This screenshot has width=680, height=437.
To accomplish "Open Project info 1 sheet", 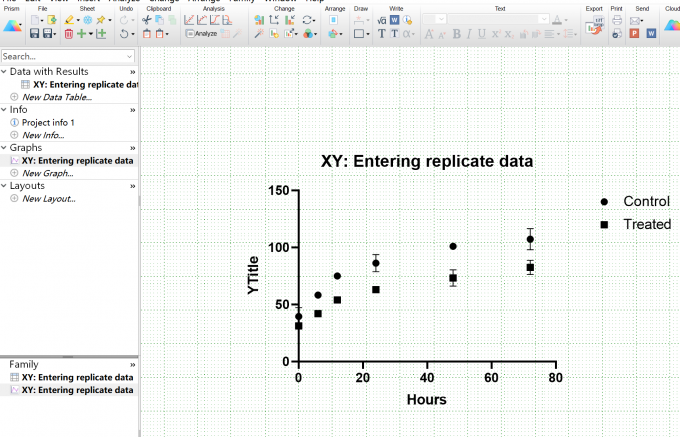I will [x=48, y=123].
